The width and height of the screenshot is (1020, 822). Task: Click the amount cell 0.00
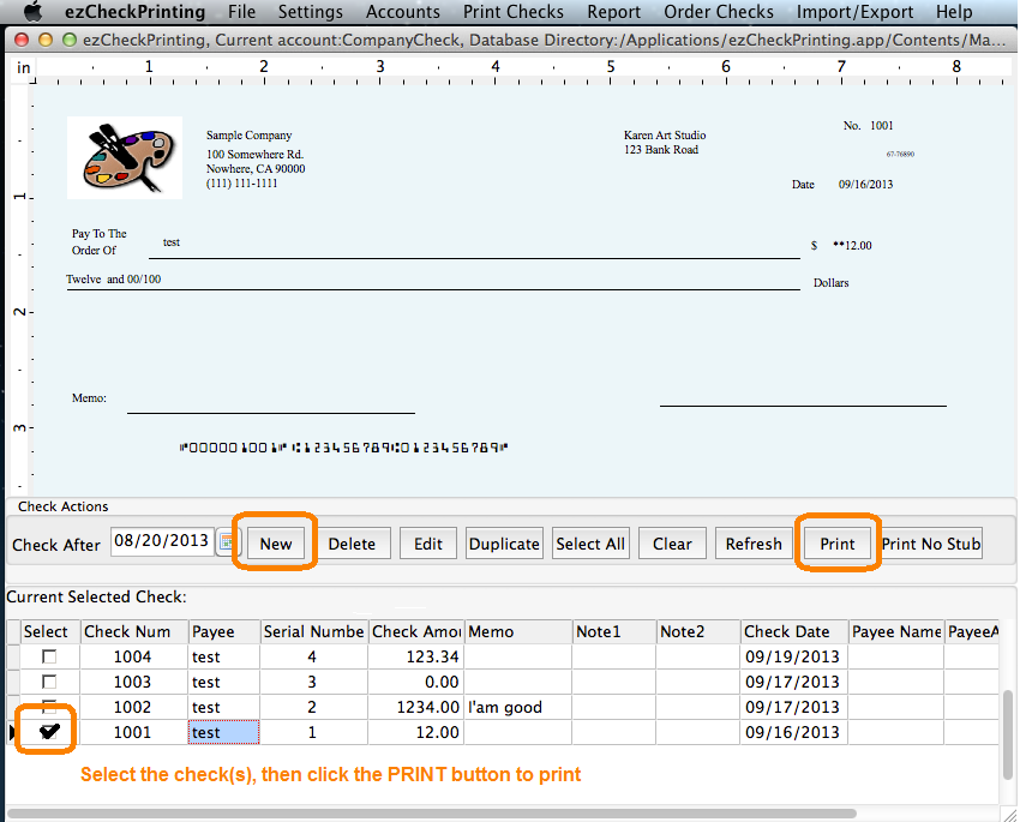(x=416, y=682)
